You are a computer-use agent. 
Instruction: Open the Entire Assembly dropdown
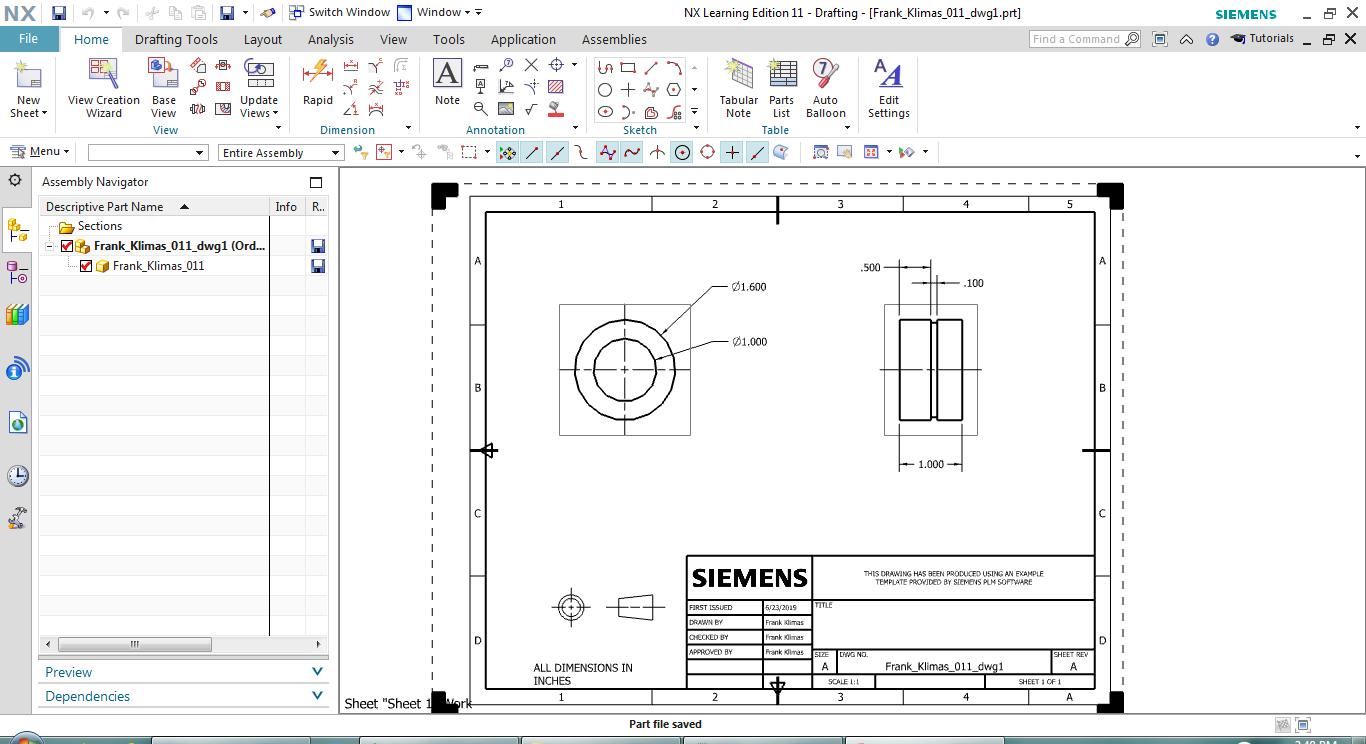[x=281, y=153]
